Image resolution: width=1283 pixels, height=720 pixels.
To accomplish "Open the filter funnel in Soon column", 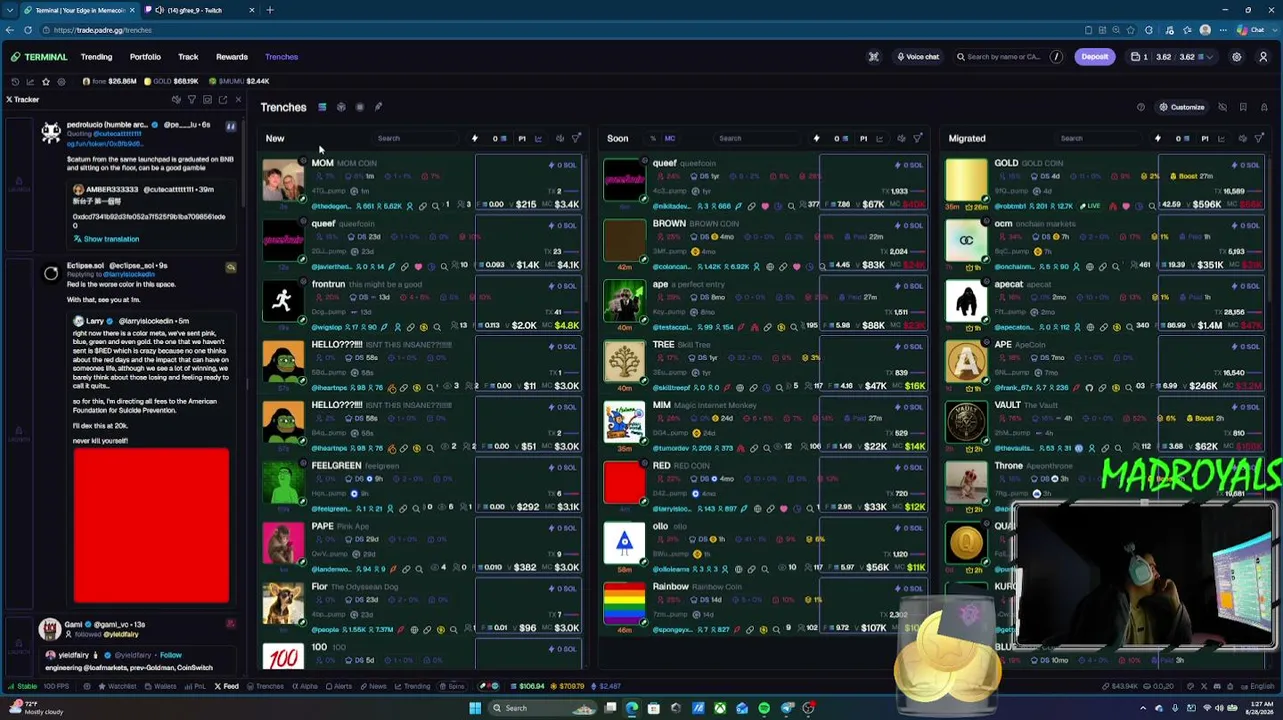I will click(x=918, y=139).
